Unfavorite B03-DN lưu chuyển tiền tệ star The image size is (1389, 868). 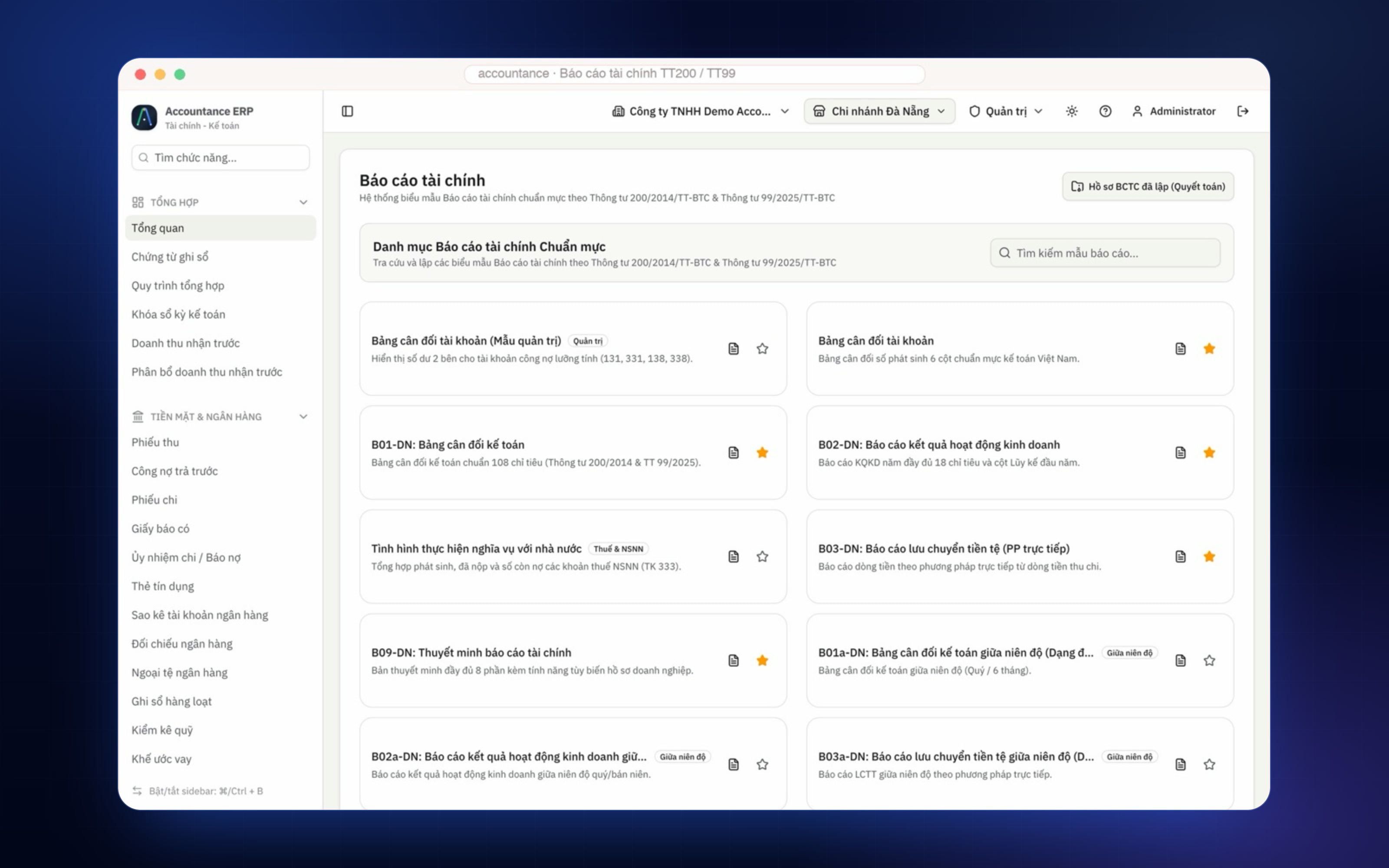[x=1209, y=556]
